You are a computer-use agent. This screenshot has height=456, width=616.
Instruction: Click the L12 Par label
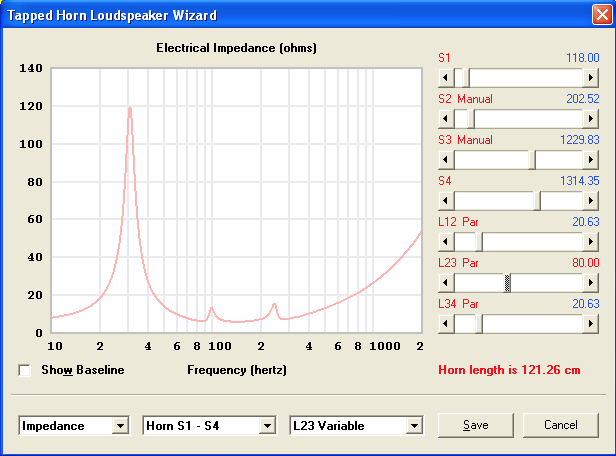coord(458,222)
